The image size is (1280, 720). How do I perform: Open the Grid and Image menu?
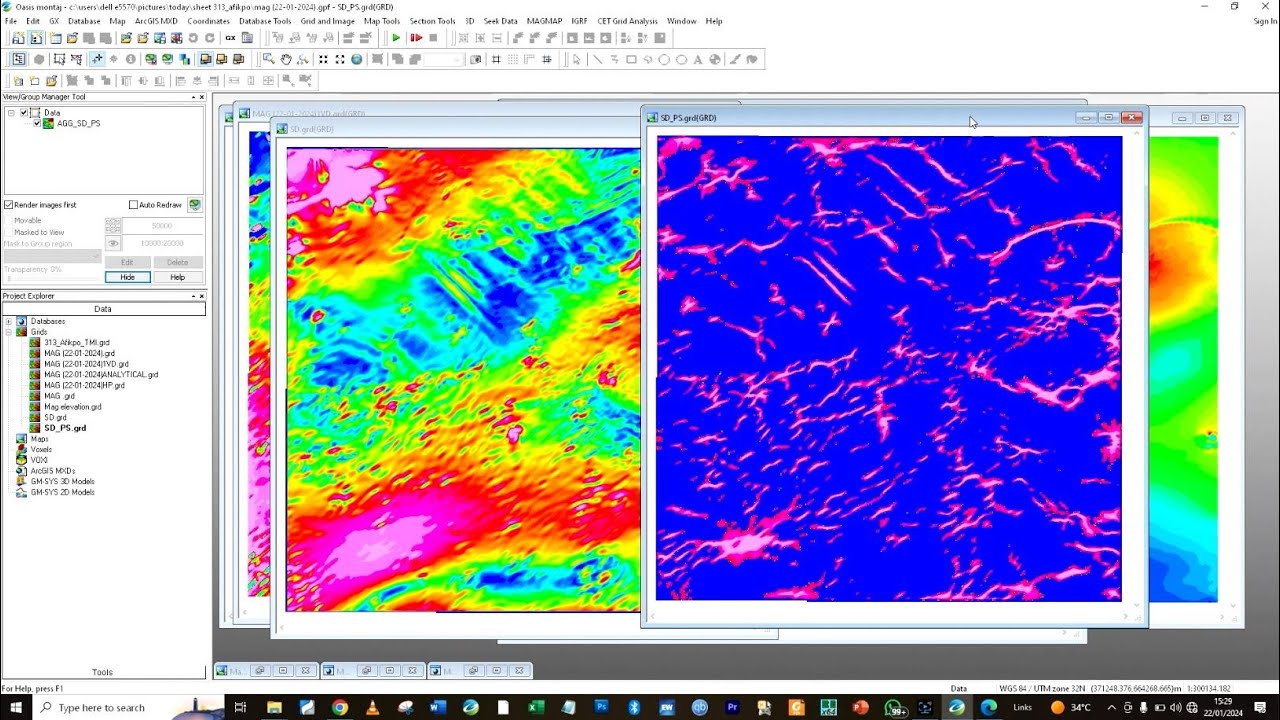tap(327, 21)
